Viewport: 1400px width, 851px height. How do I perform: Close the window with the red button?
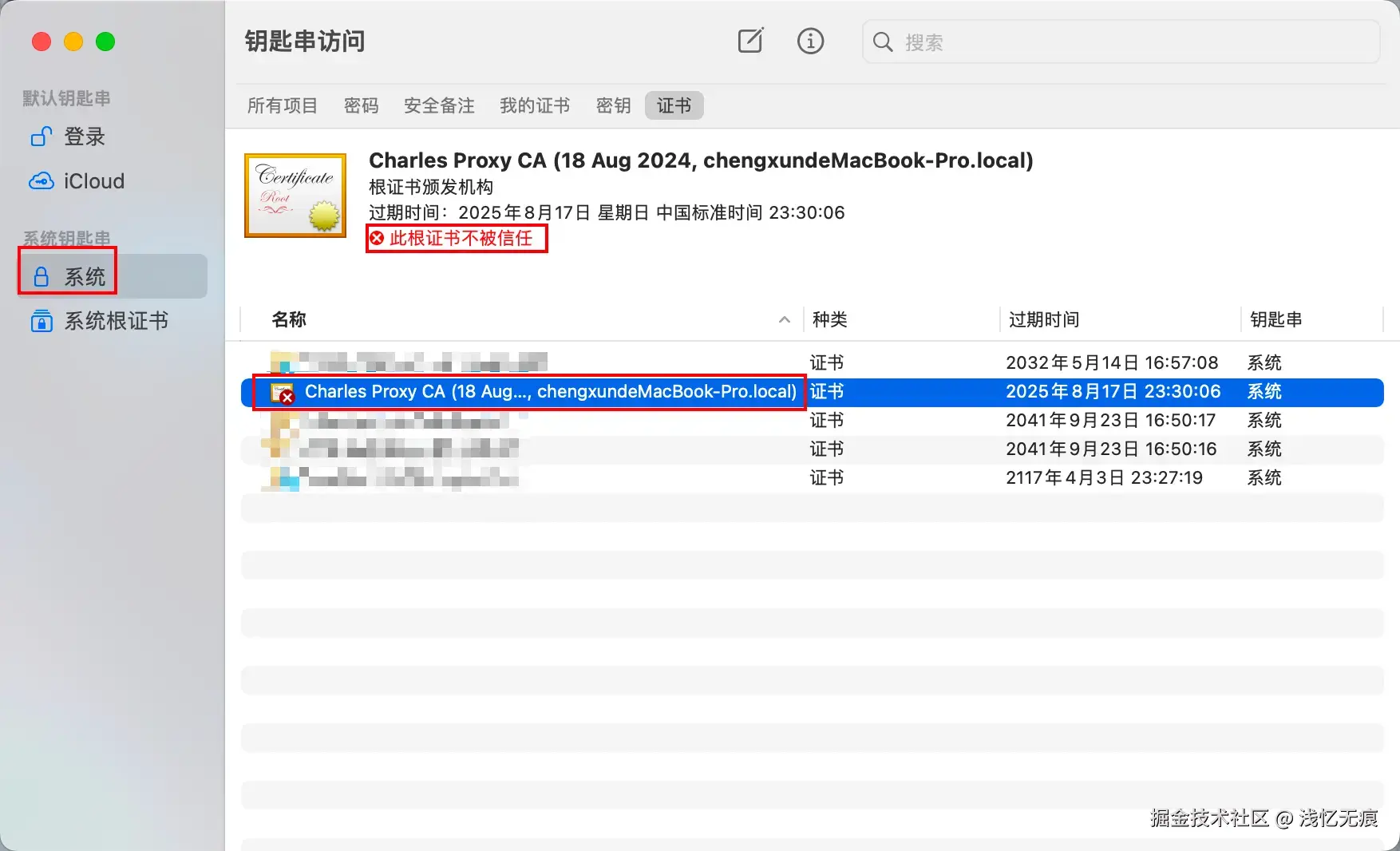[x=42, y=42]
